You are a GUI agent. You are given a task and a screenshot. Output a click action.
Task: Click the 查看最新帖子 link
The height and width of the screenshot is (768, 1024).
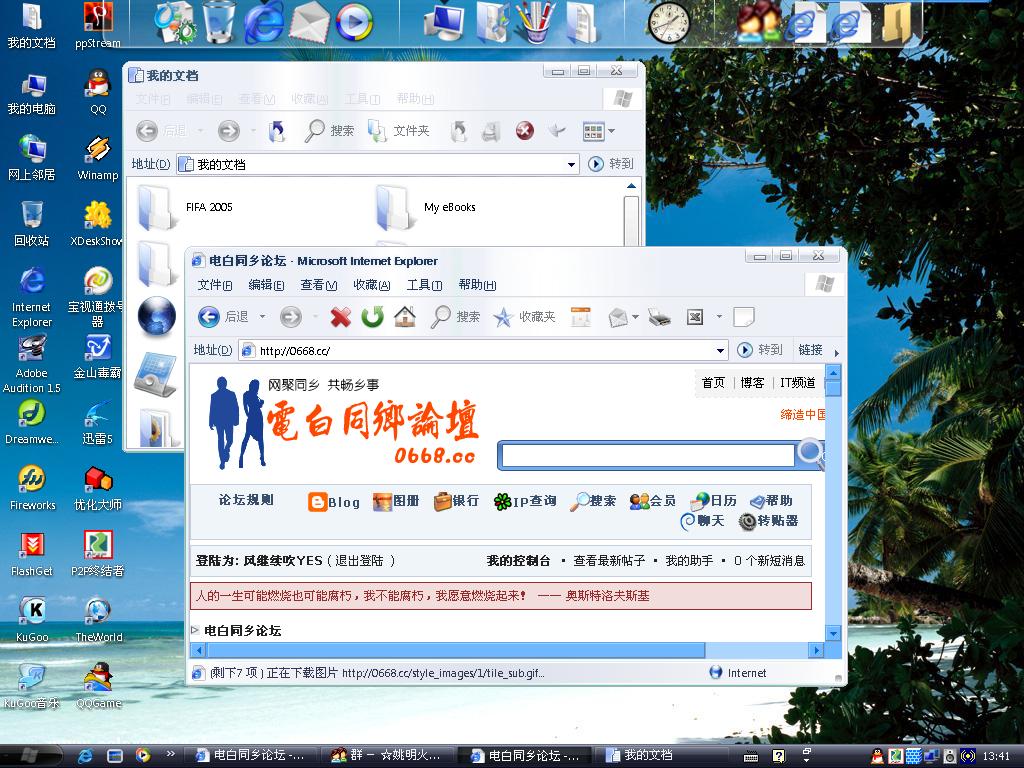click(609, 561)
